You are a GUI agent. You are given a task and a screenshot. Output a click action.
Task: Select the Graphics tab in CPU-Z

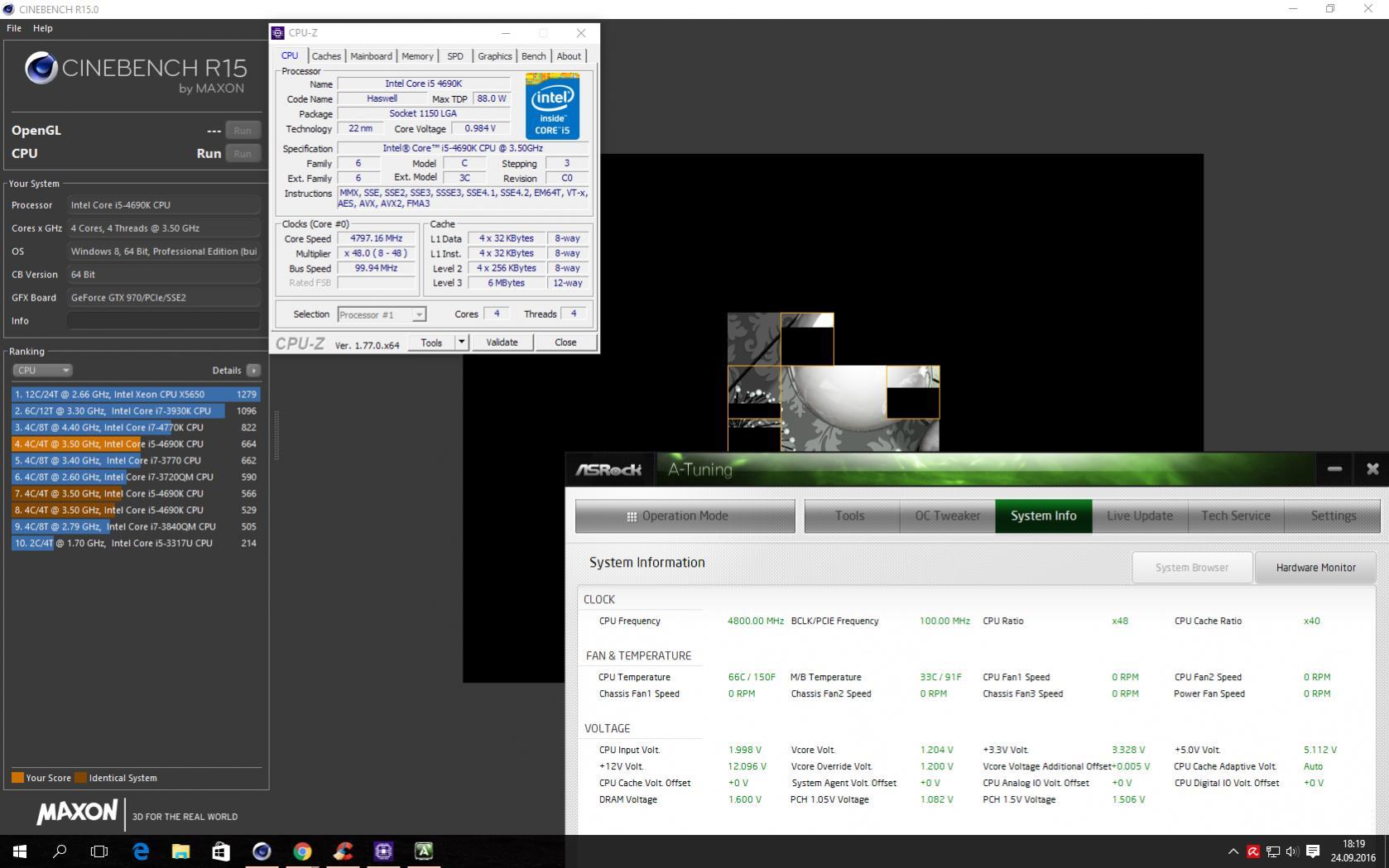coord(495,56)
